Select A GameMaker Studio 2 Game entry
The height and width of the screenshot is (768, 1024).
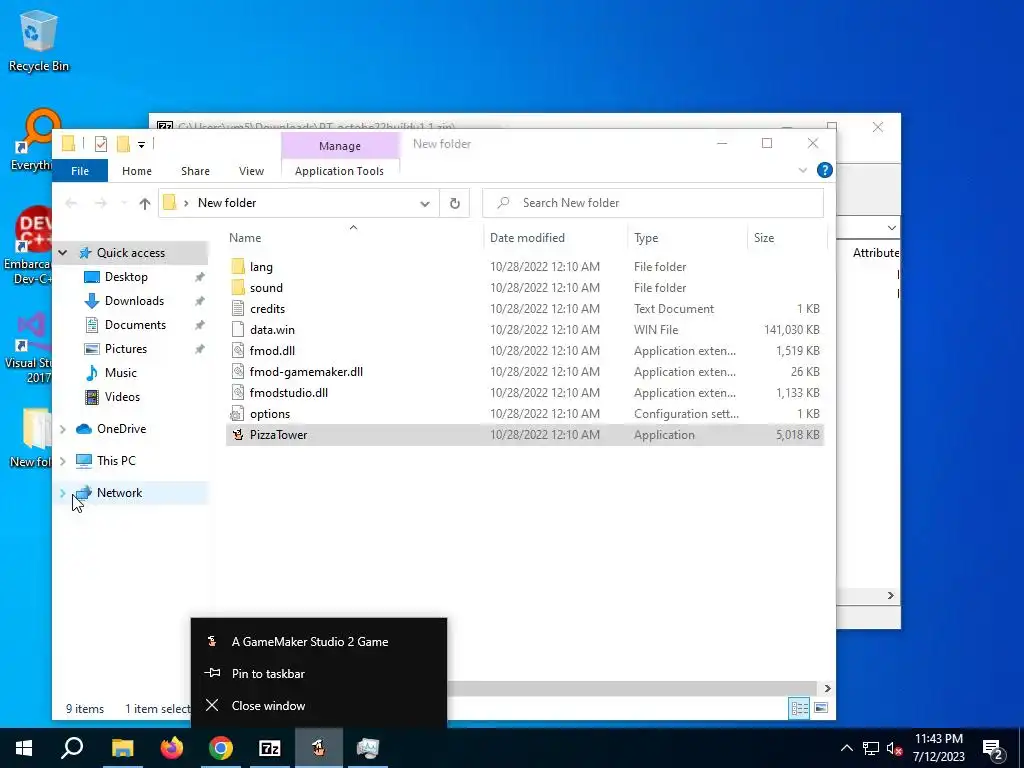coord(319,642)
